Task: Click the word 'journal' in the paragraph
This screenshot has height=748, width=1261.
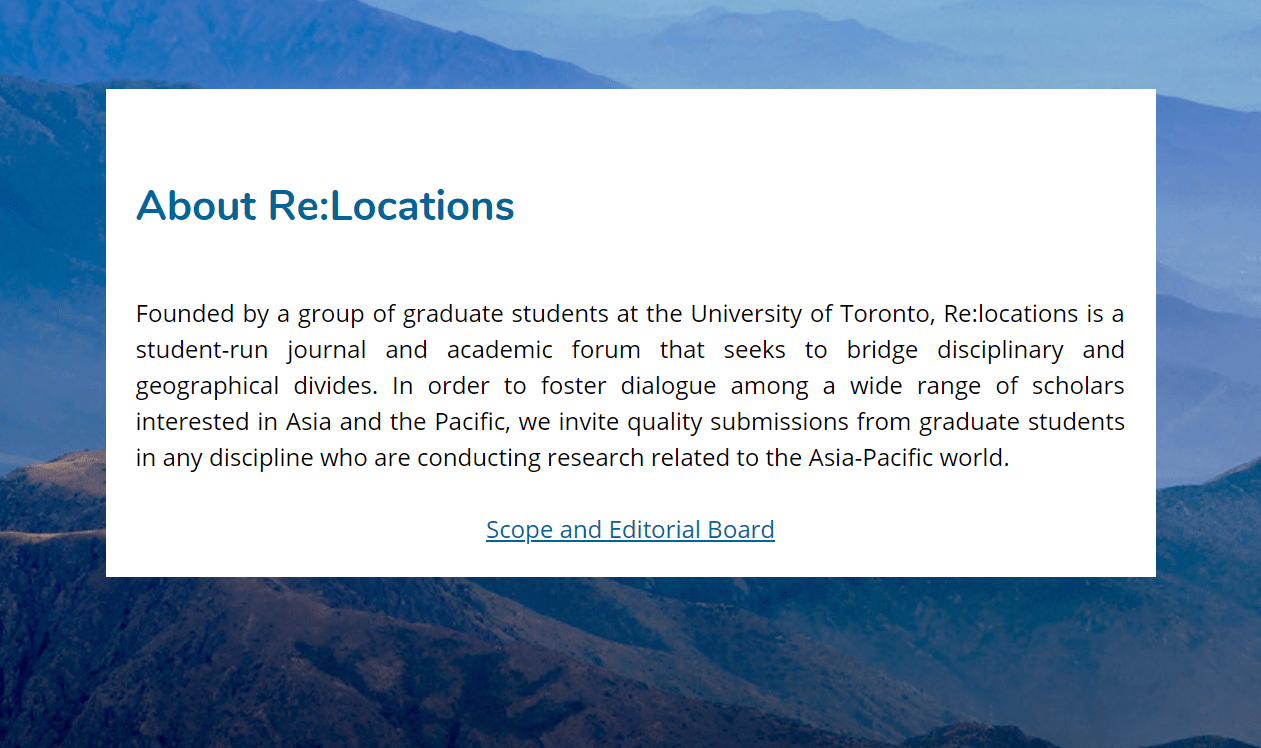Action: tap(326, 350)
